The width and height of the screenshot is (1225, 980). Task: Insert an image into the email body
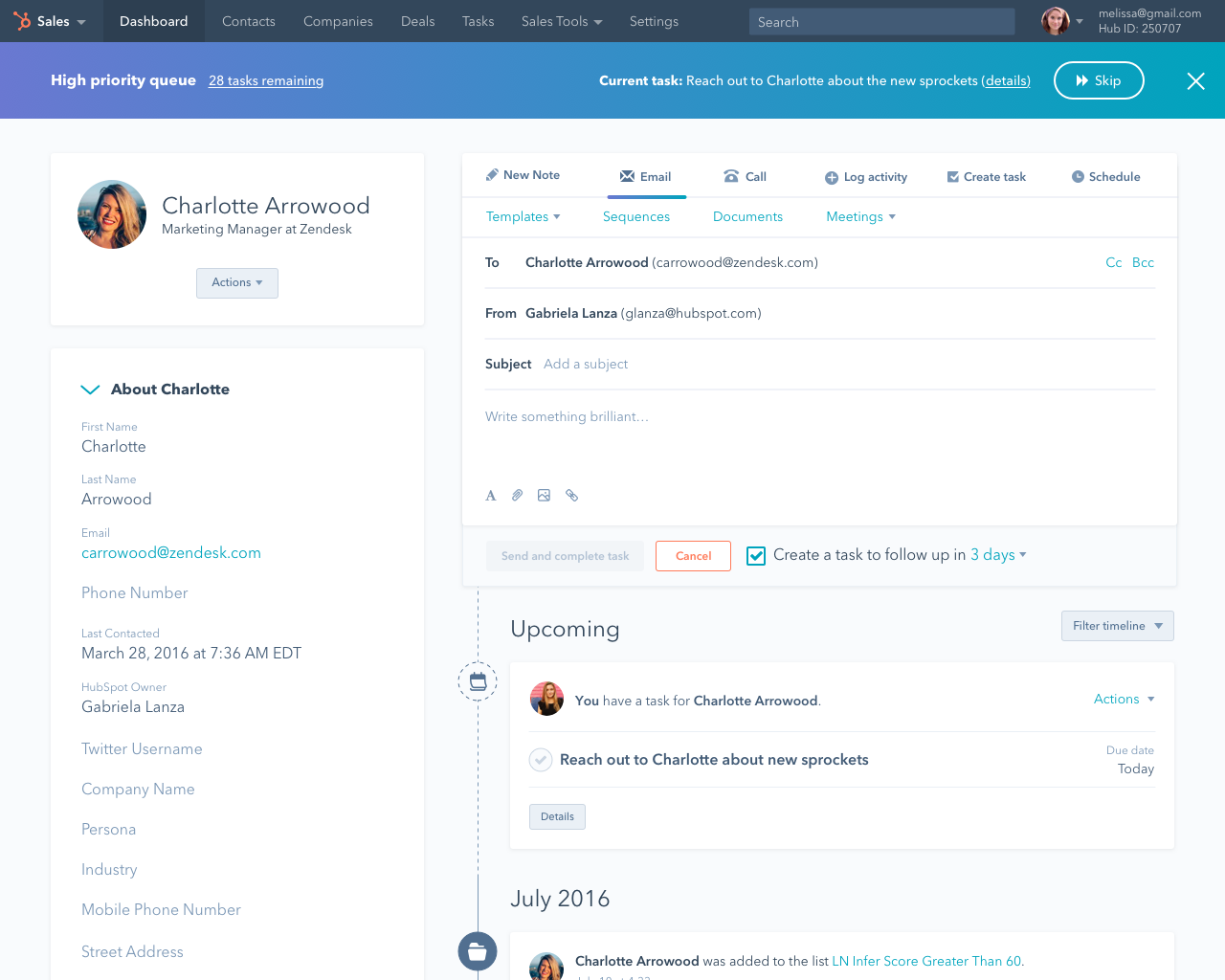pos(544,495)
